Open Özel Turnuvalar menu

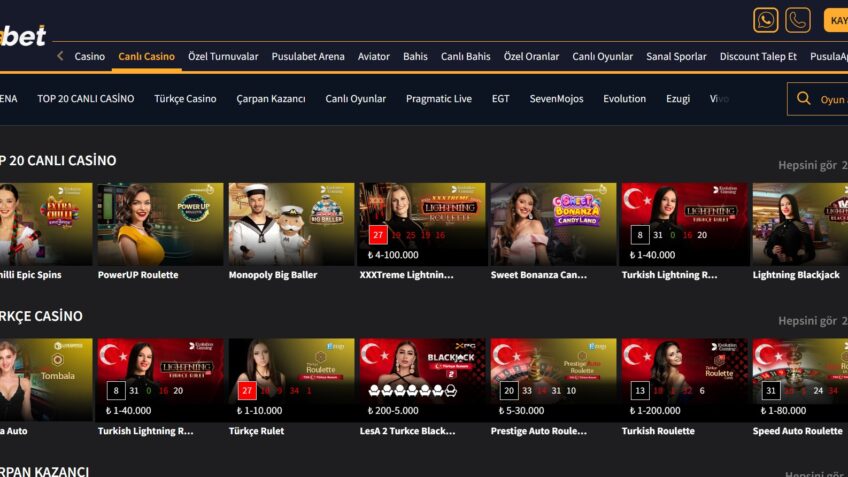click(223, 56)
